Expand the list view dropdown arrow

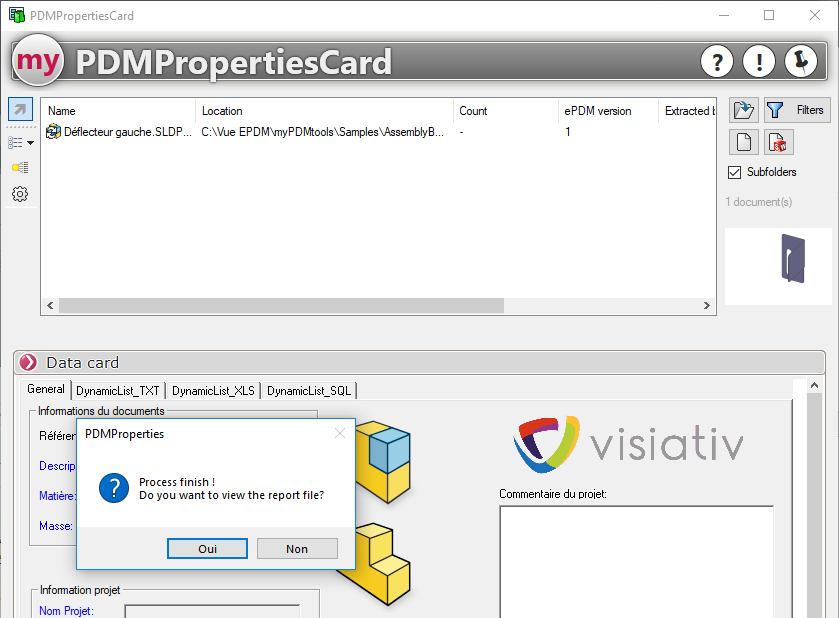[31, 143]
